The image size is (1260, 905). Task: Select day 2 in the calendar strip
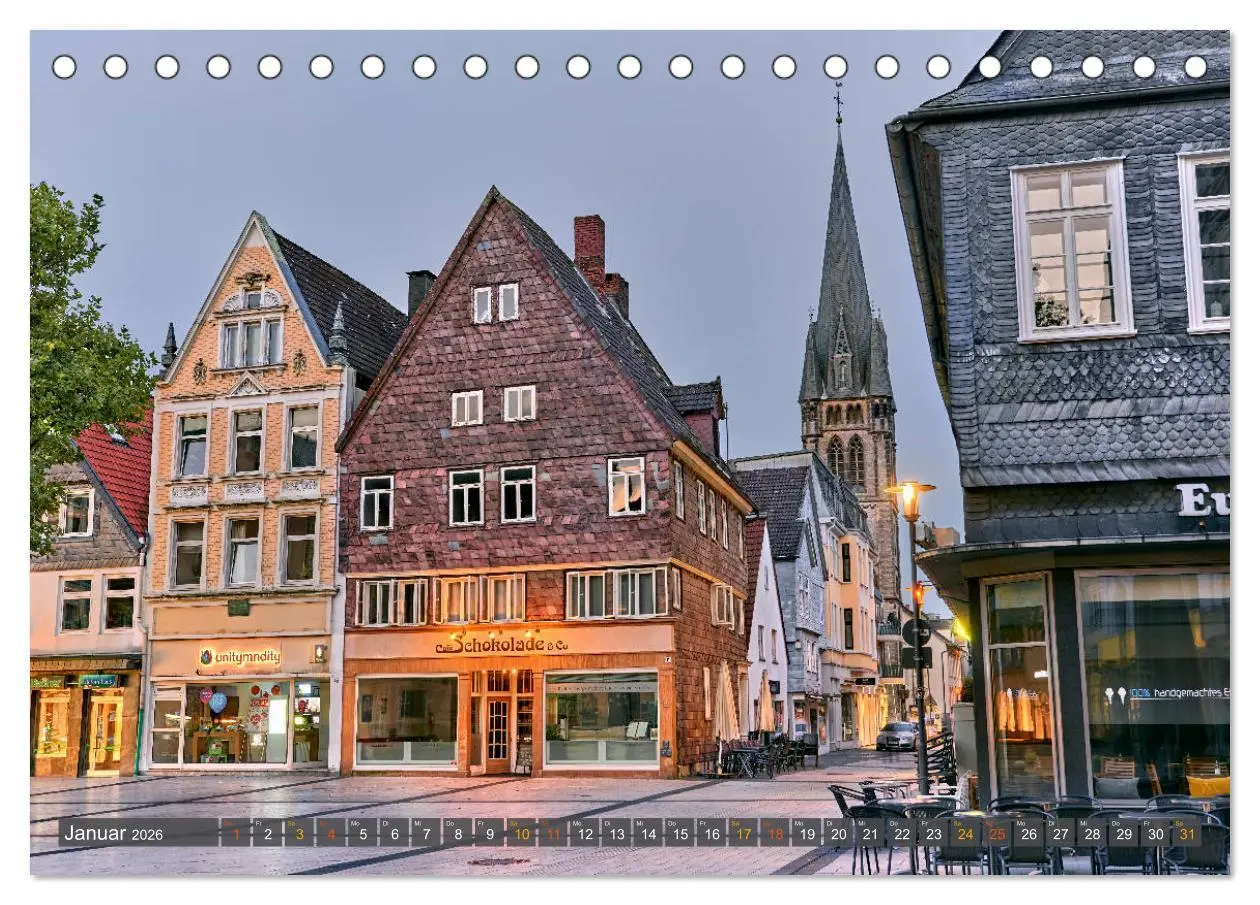click(x=267, y=833)
